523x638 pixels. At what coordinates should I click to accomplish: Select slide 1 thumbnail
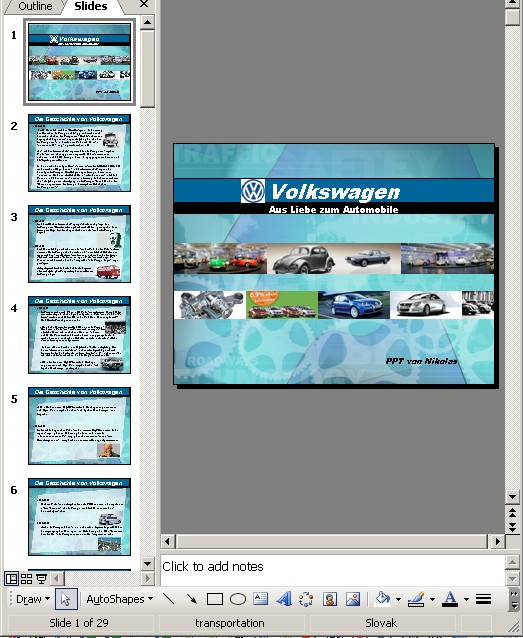79,62
